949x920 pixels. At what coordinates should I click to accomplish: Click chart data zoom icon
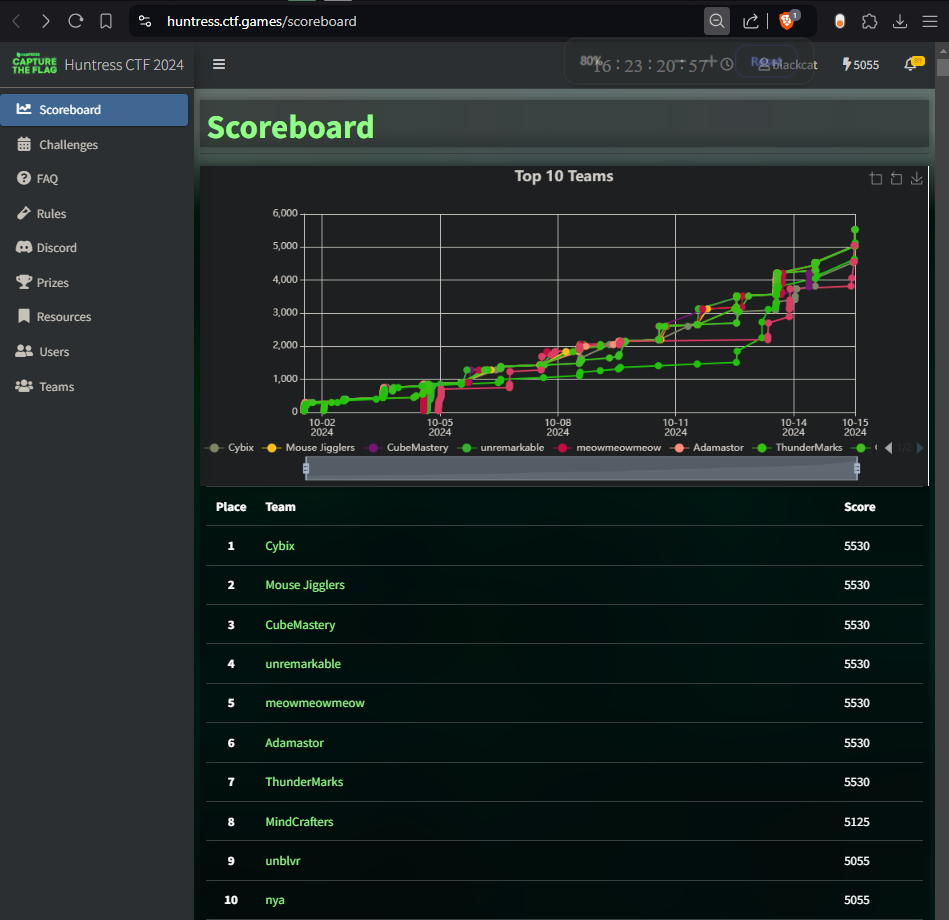tap(876, 179)
